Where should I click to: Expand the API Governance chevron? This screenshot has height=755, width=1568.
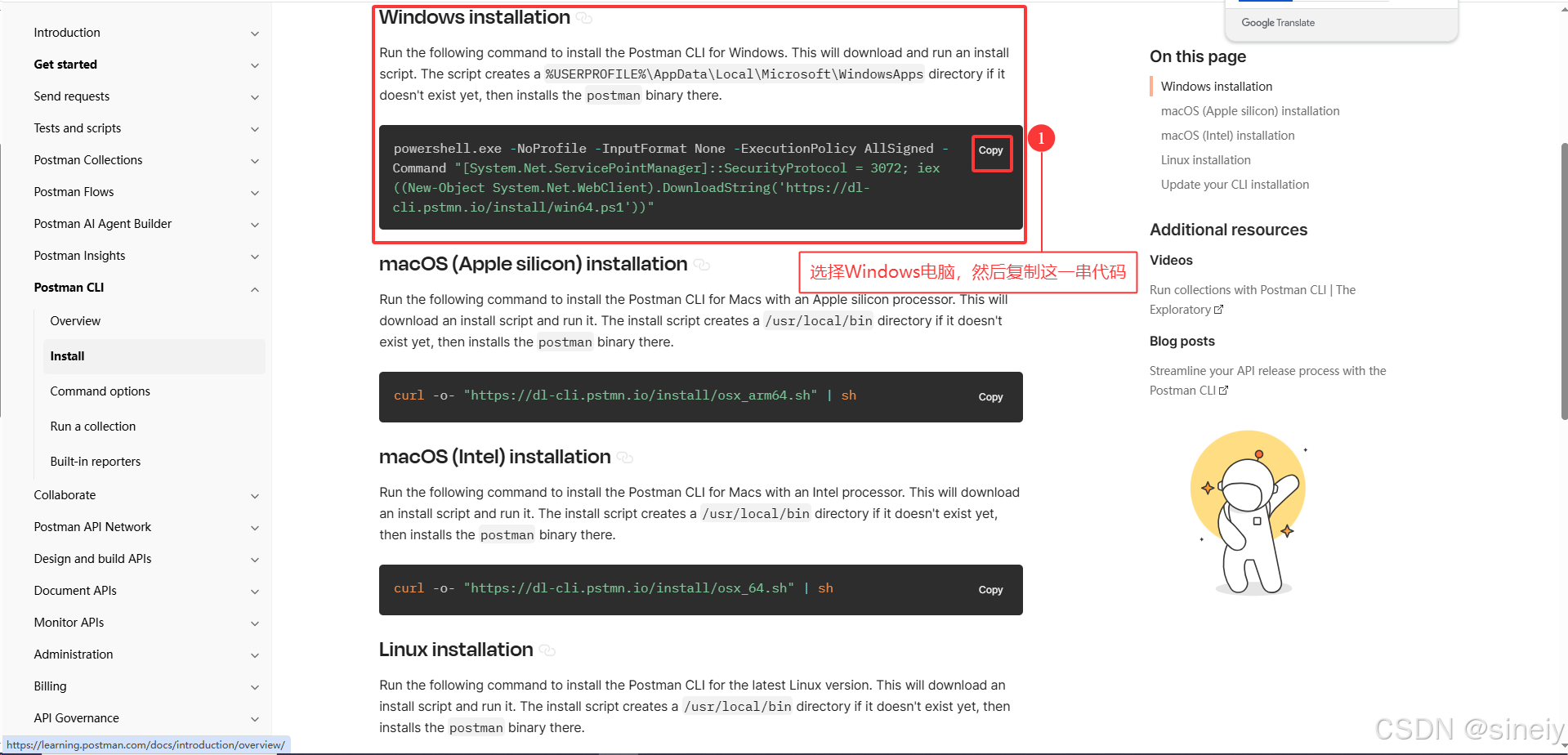click(x=255, y=719)
